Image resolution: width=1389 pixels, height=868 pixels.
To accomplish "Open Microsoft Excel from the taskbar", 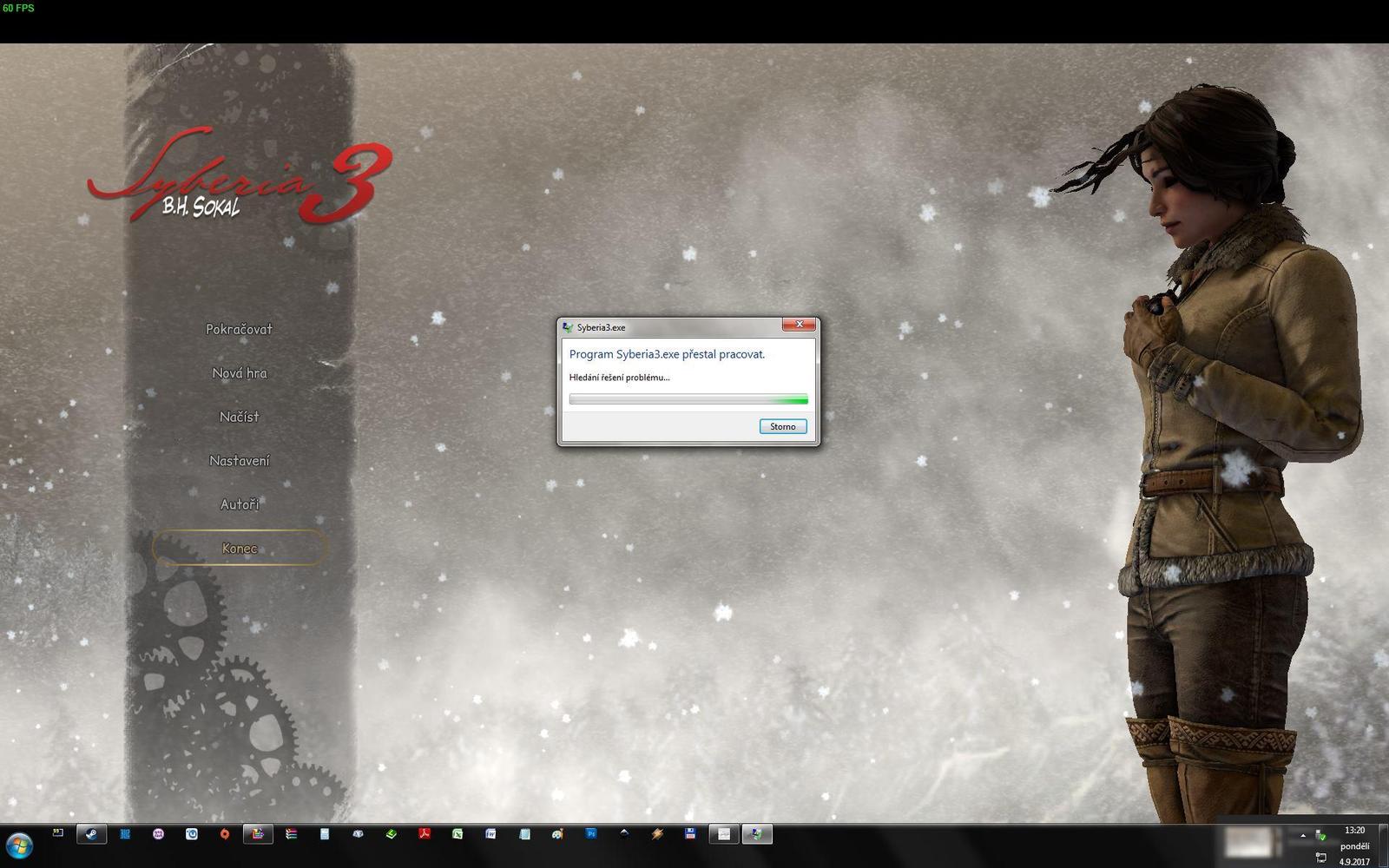I will tap(458, 834).
